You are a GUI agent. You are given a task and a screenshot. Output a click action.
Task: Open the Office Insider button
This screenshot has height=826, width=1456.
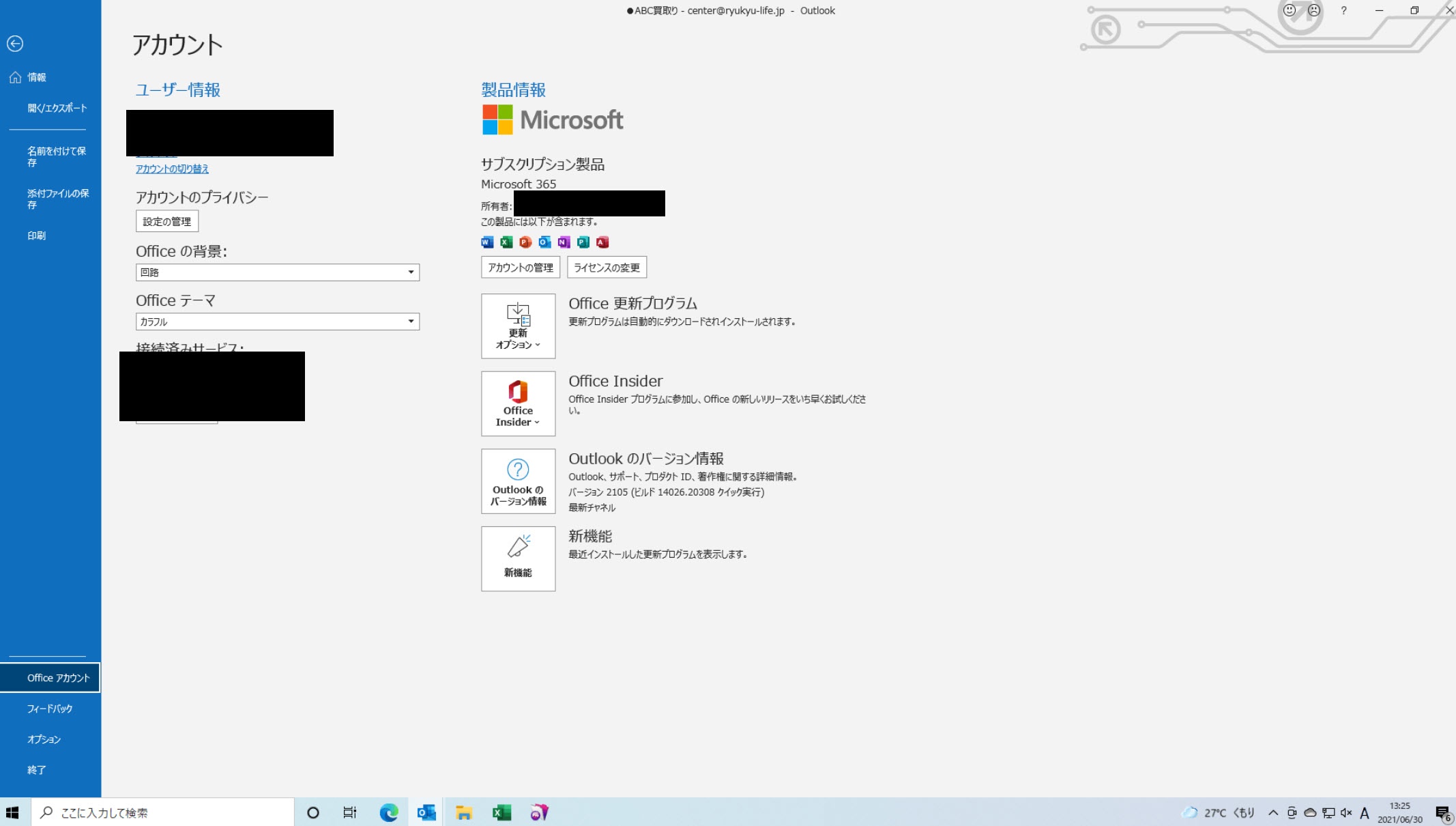pyautogui.click(x=518, y=403)
